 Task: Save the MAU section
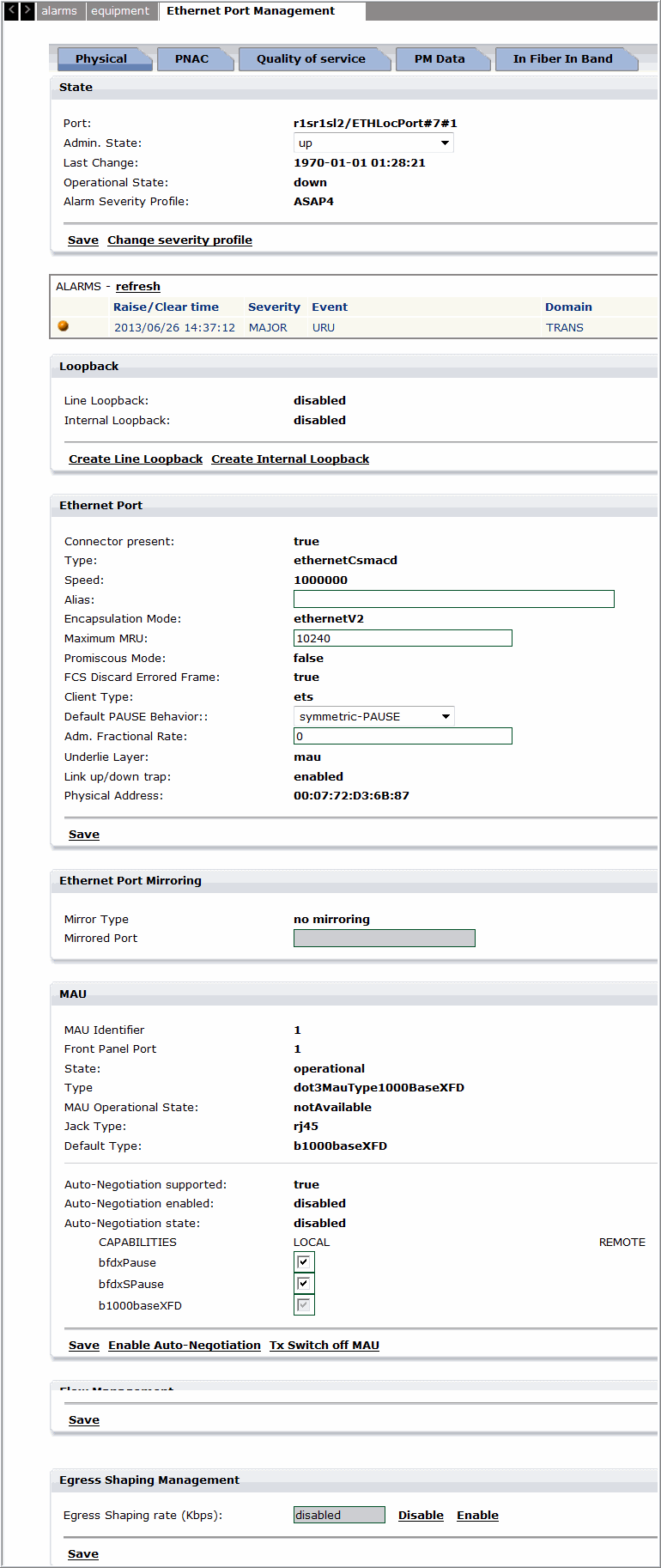click(x=84, y=1346)
